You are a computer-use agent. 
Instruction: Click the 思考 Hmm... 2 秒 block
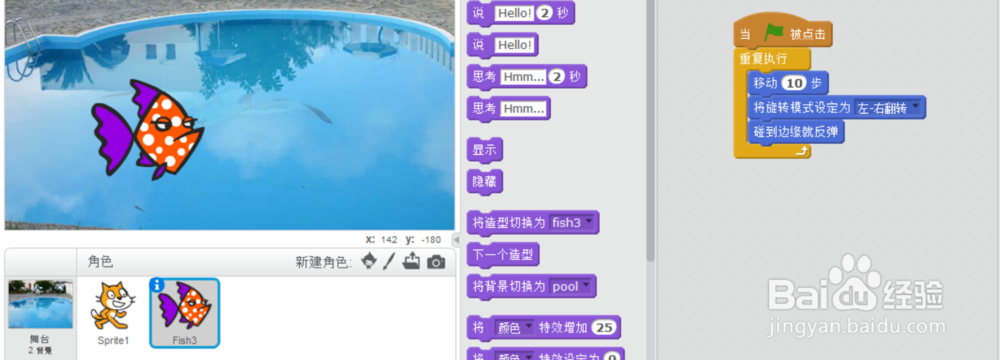pyautogui.click(x=527, y=77)
